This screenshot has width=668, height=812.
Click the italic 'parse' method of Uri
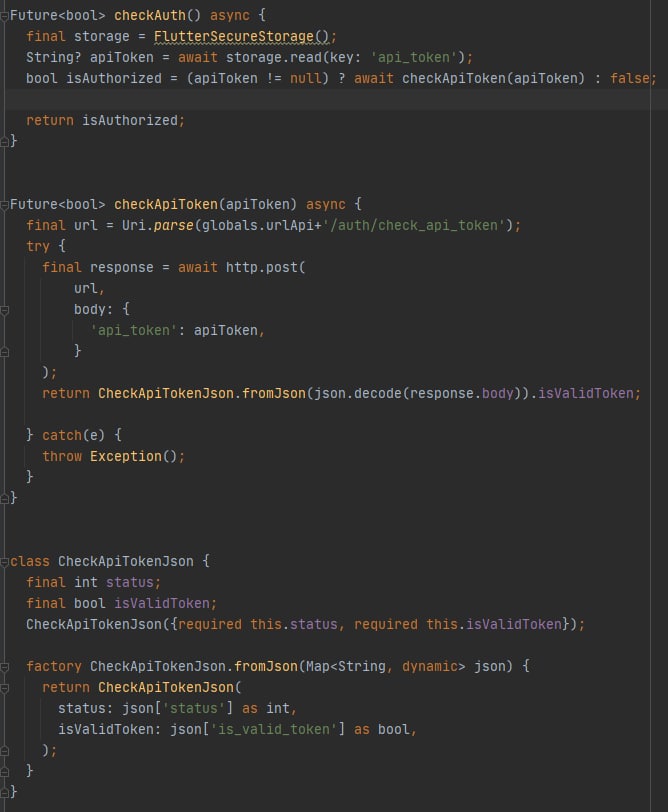click(173, 226)
